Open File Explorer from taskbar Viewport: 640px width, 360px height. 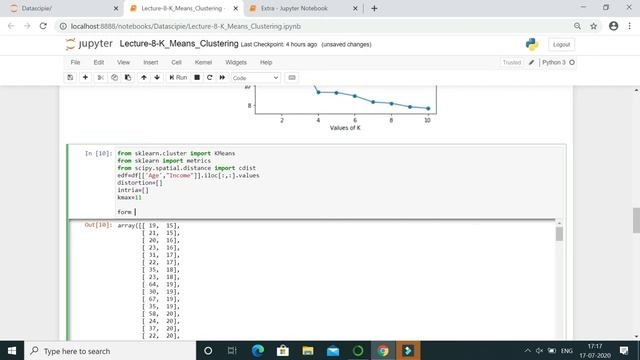coord(308,351)
